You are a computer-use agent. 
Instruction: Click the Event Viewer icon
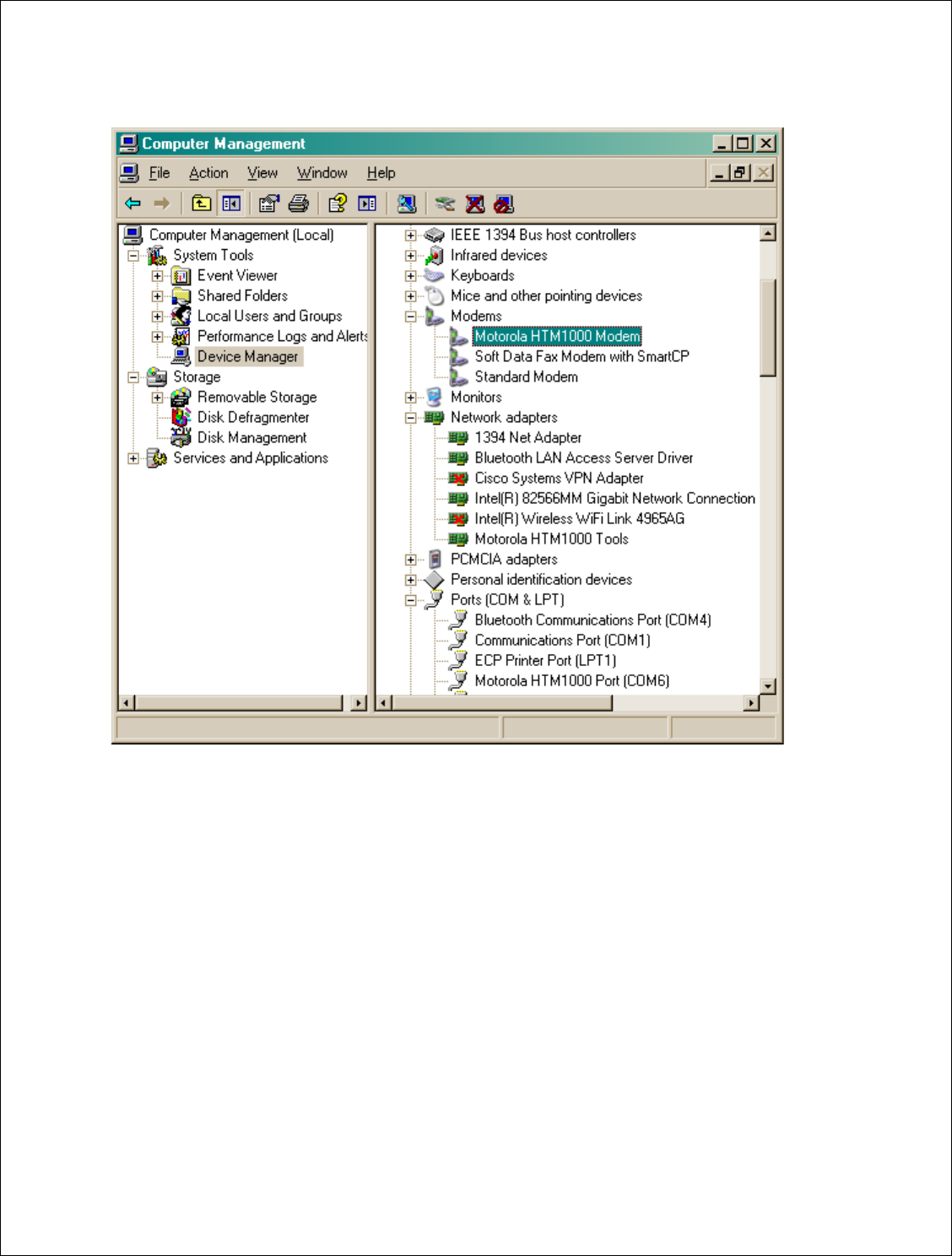(x=181, y=276)
